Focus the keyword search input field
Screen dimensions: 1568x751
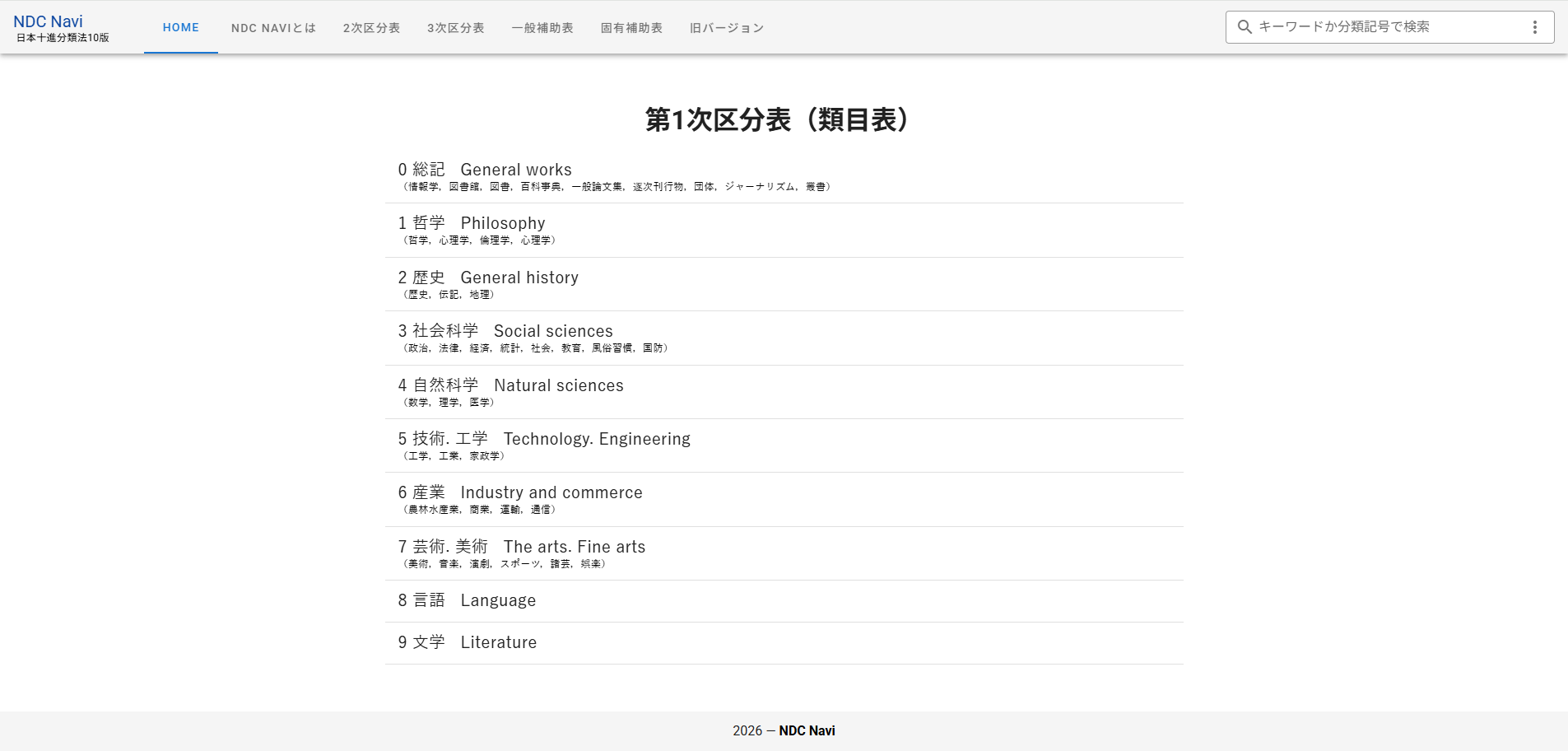click(x=1383, y=27)
